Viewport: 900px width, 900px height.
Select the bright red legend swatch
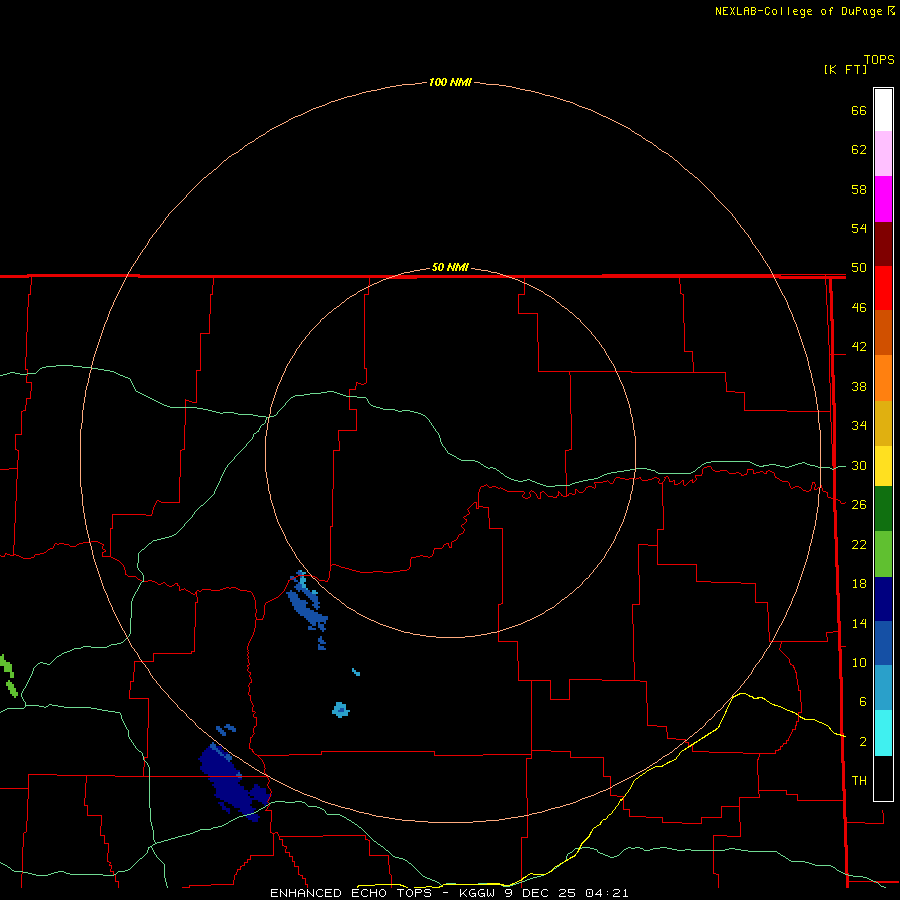click(x=883, y=288)
